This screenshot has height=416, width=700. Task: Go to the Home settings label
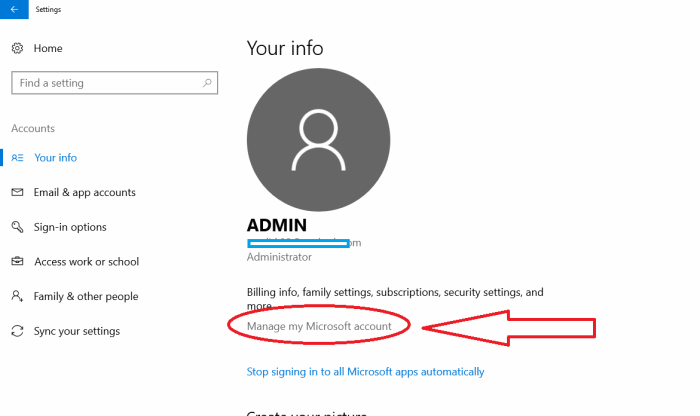tap(48, 48)
